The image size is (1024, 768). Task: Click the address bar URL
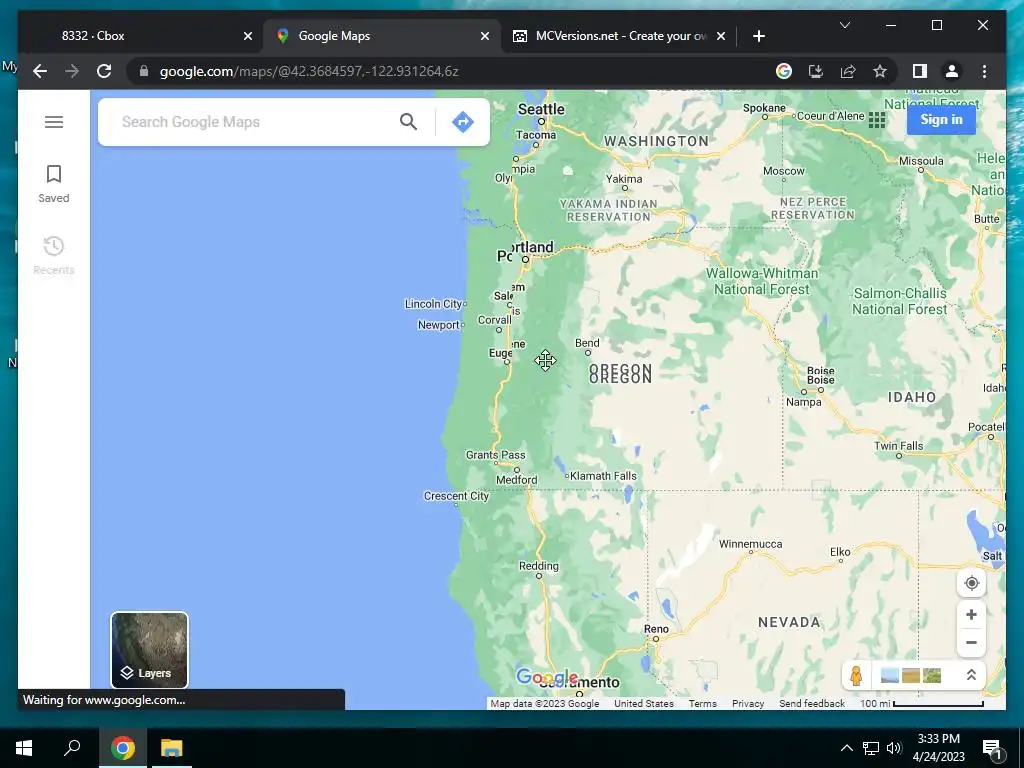tap(309, 71)
